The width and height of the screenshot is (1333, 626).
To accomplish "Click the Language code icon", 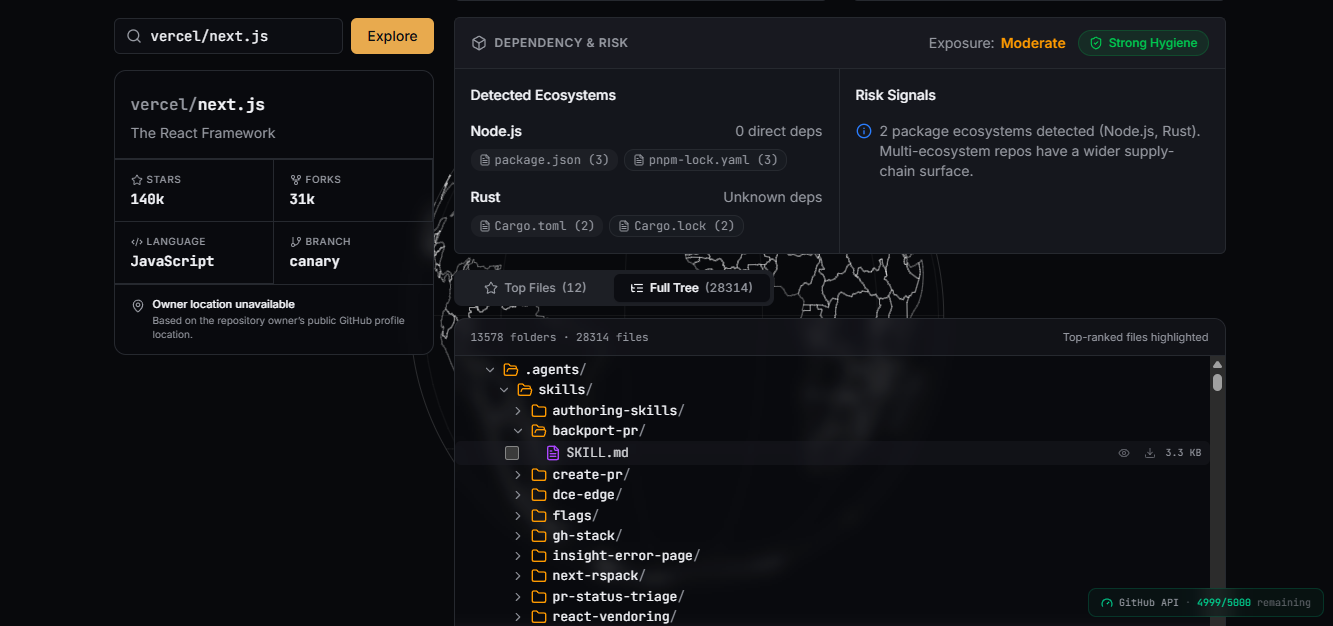I will click(137, 242).
